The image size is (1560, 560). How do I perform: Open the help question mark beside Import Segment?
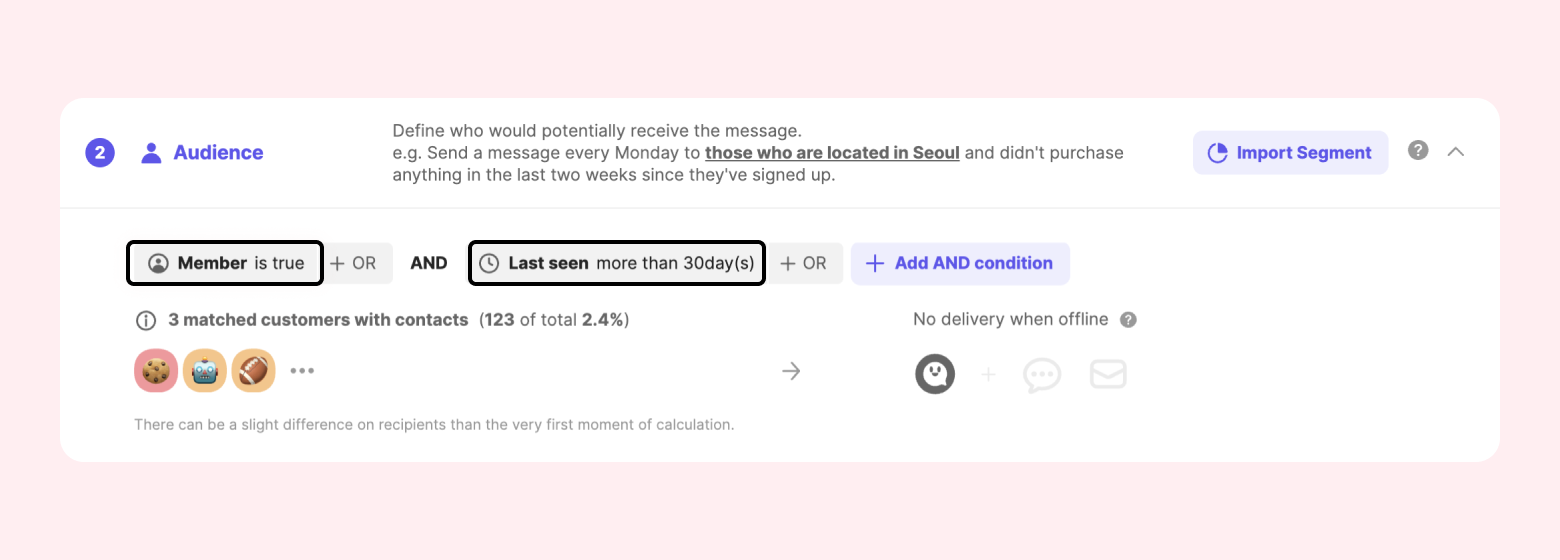[1418, 151]
